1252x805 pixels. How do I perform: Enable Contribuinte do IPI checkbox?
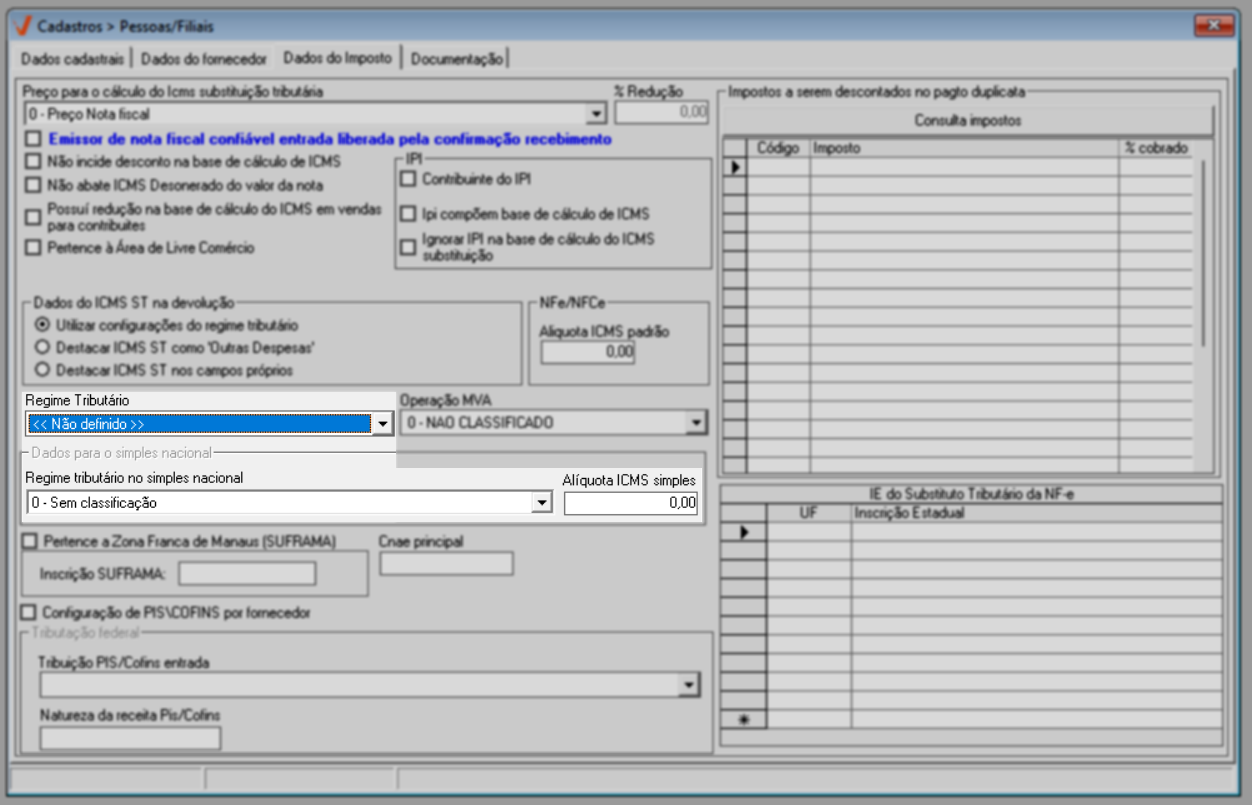click(408, 179)
